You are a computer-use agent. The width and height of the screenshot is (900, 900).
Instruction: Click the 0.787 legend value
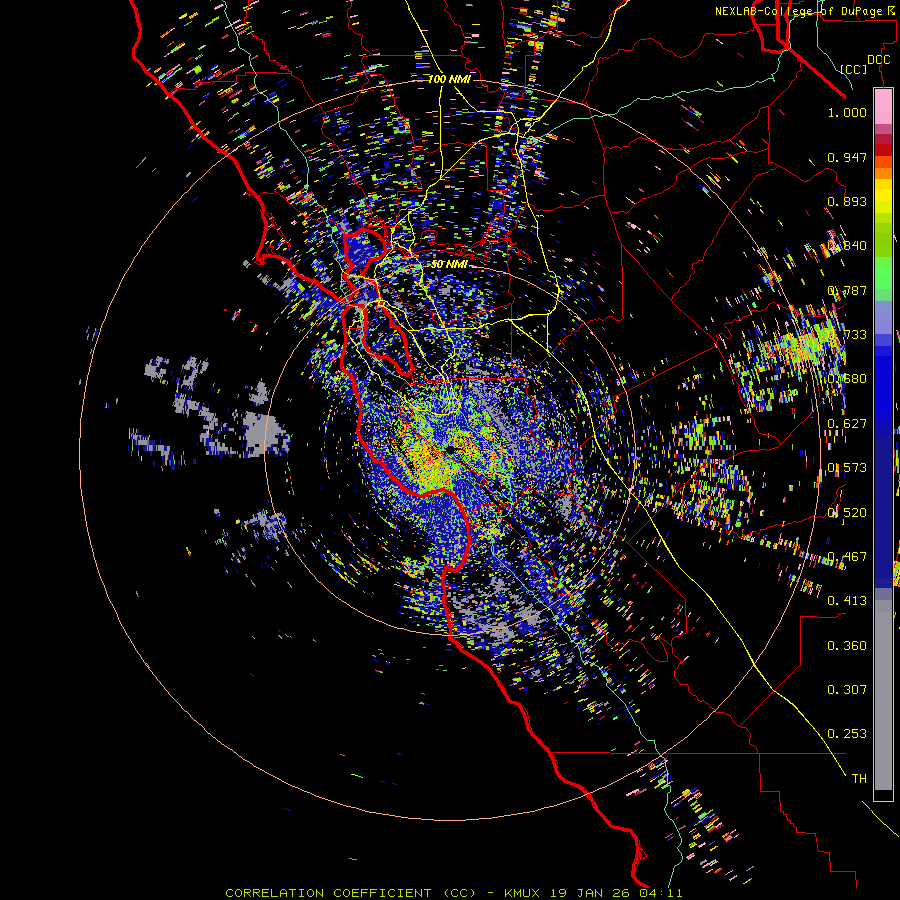point(847,290)
